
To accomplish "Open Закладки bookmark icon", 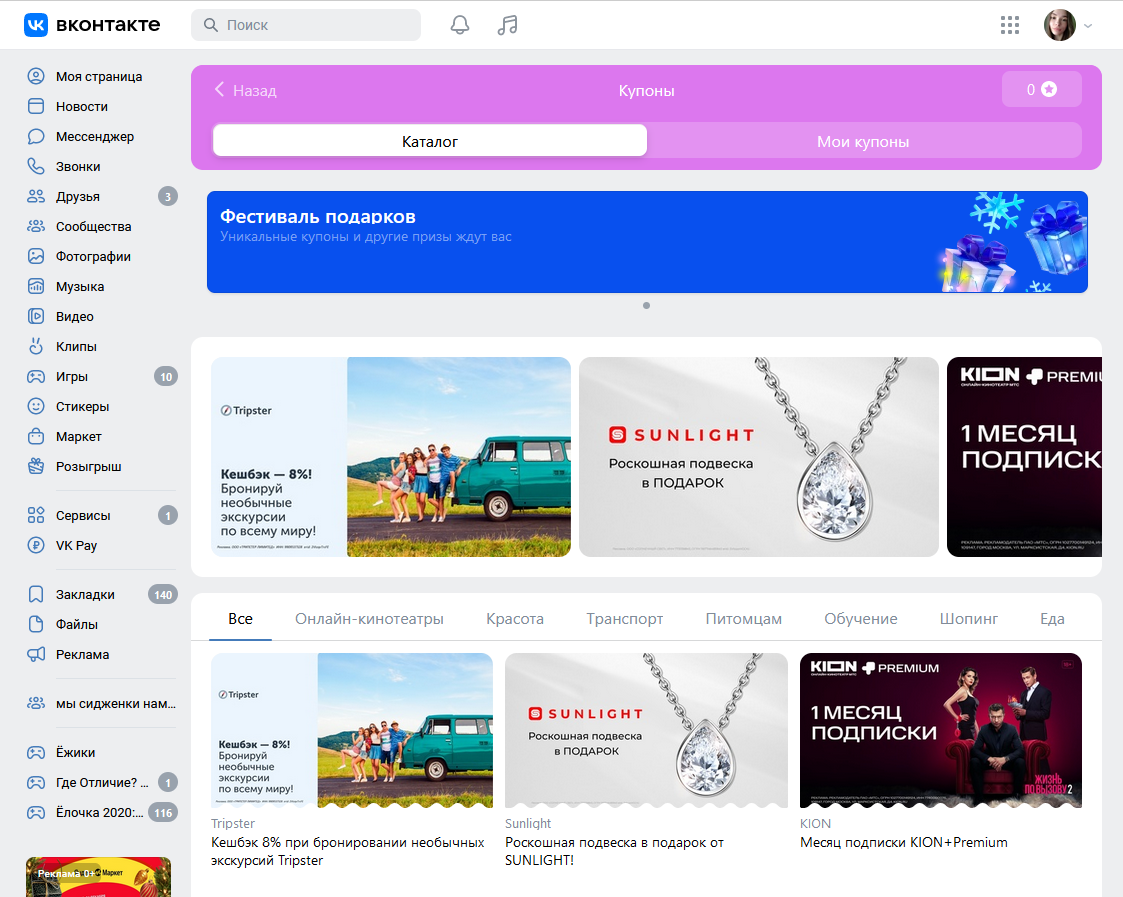I will (x=36, y=595).
